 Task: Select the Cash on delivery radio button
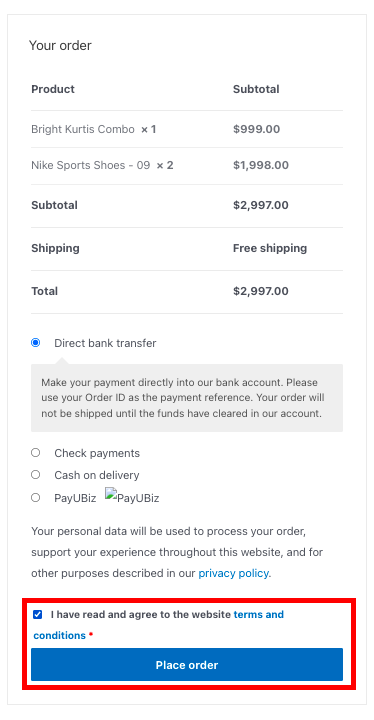35,475
